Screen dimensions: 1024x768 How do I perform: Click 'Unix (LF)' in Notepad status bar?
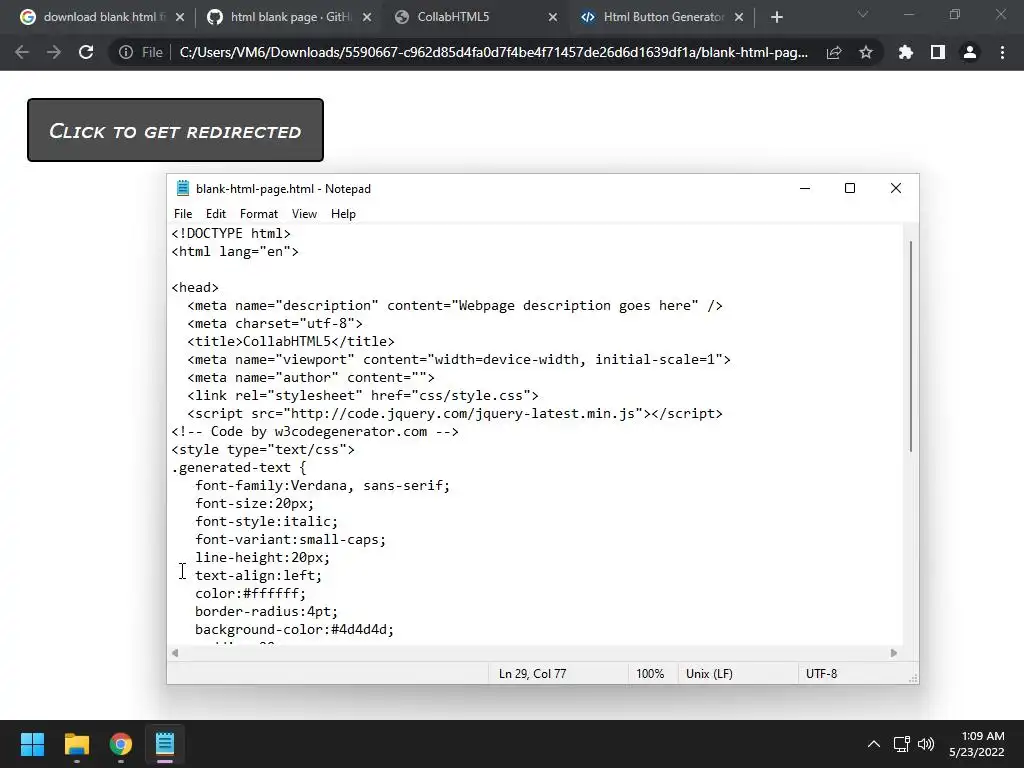point(709,673)
